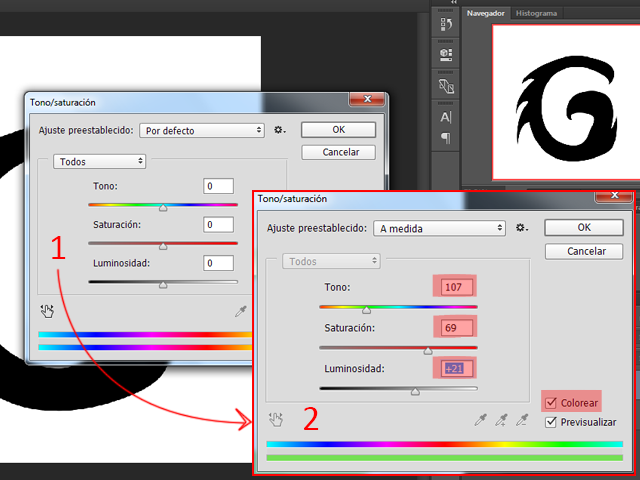Open the Character panel icon (A|)
Screen dimensions: 640x480
(446, 118)
